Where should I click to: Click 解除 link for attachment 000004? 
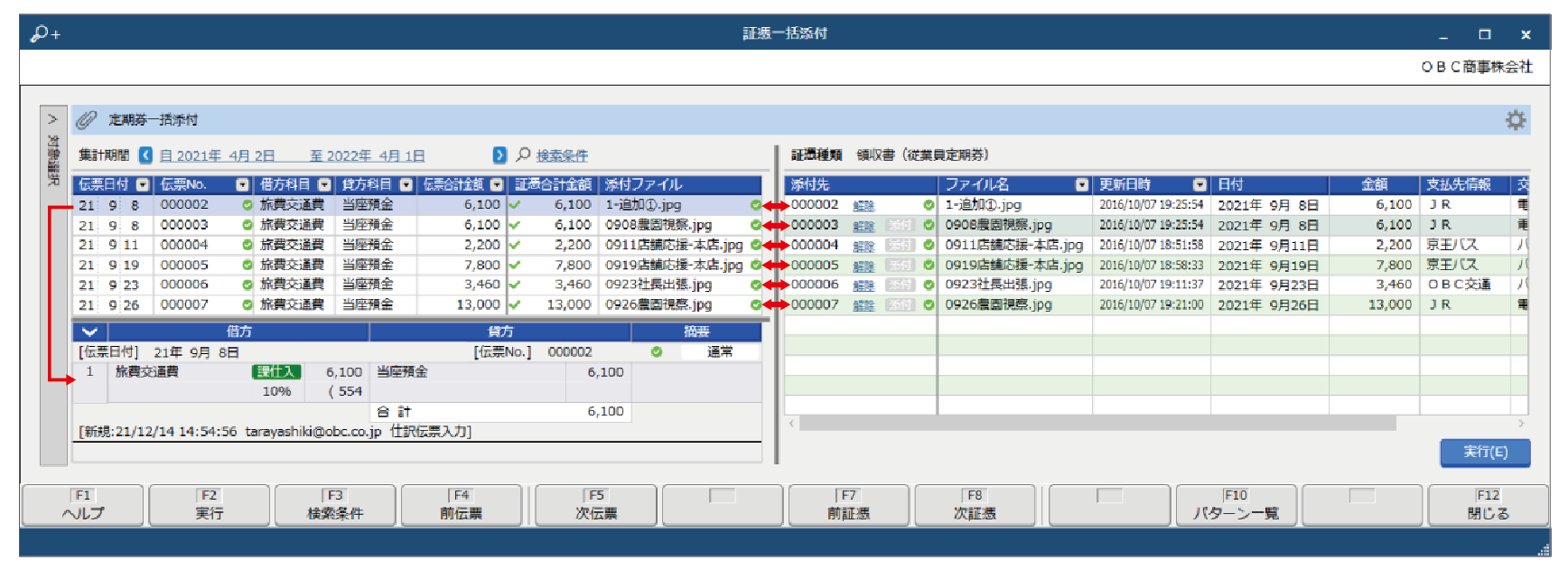pos(863,246)
